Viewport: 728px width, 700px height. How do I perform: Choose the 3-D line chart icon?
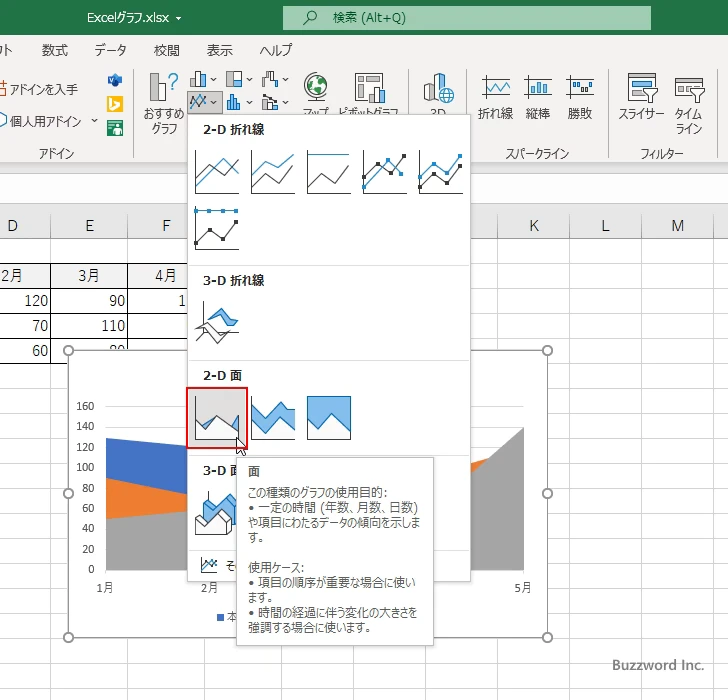point(217,323)
